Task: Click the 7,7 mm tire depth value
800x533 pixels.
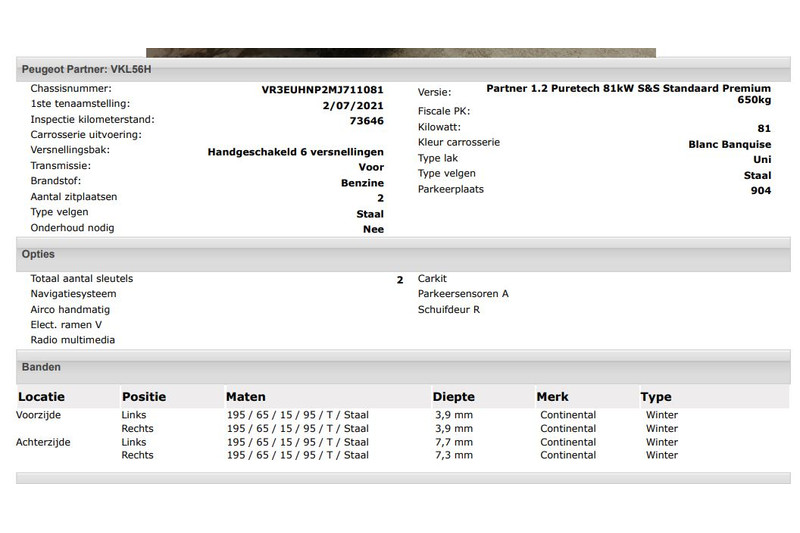Action: pyautogui.click(x=454, y=442)
